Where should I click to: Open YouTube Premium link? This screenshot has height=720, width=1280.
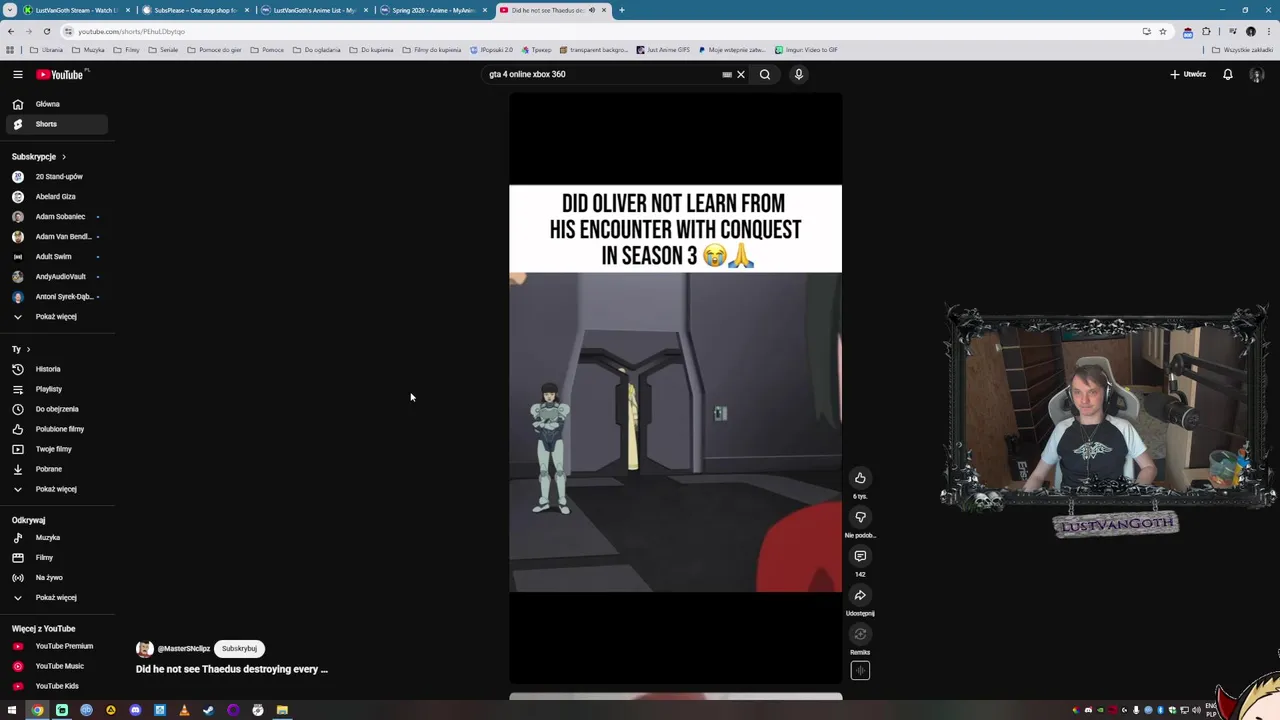[x=56, y=646]
